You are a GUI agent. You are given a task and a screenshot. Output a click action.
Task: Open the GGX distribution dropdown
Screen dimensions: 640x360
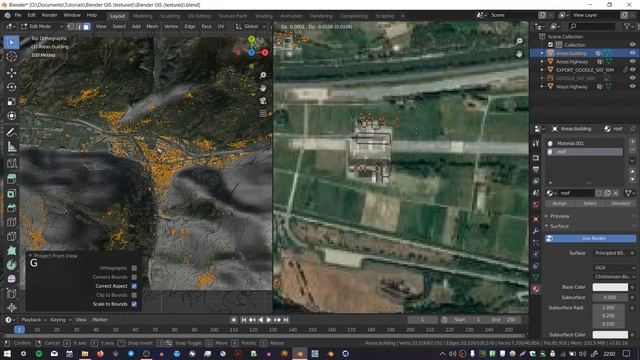point(614,268)
